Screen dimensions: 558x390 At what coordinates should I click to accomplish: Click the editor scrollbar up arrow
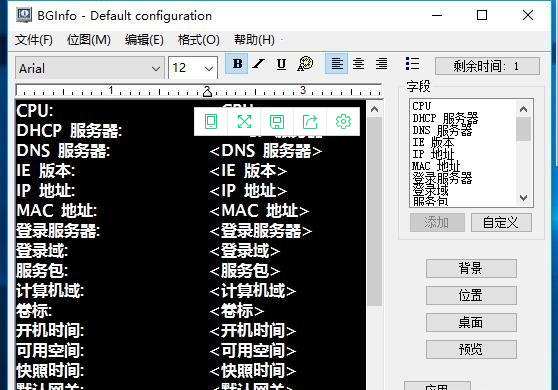point(374,109)
